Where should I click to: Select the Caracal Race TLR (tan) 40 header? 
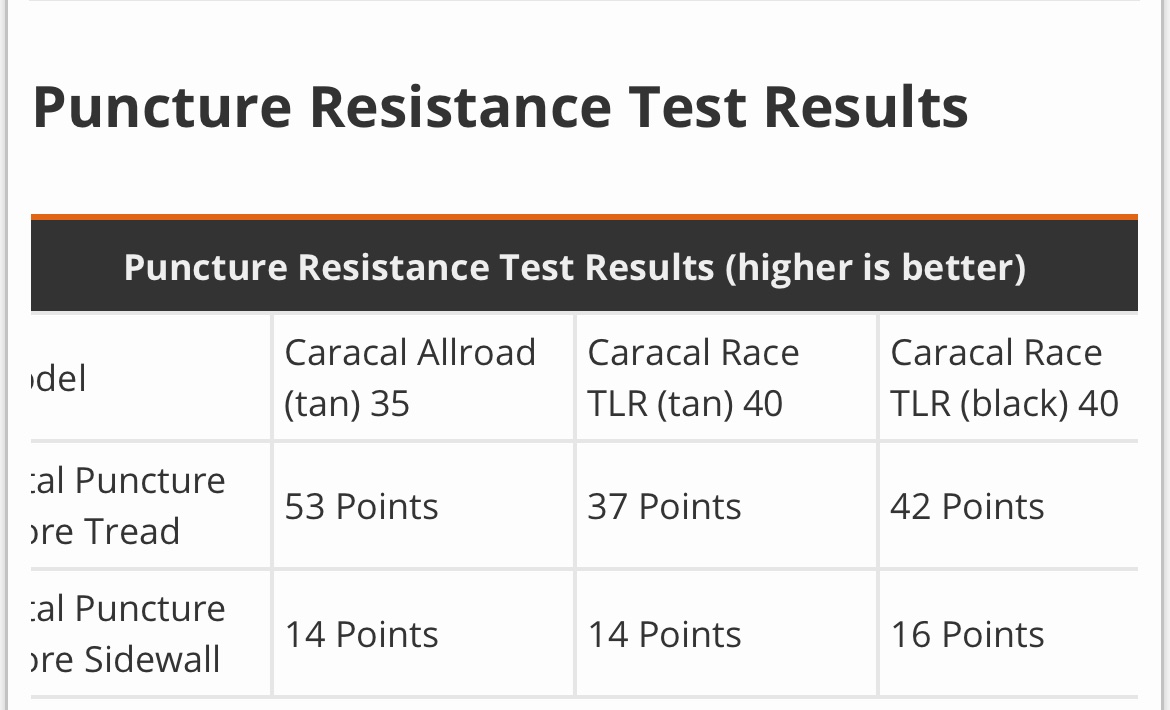tap(693, 378)
